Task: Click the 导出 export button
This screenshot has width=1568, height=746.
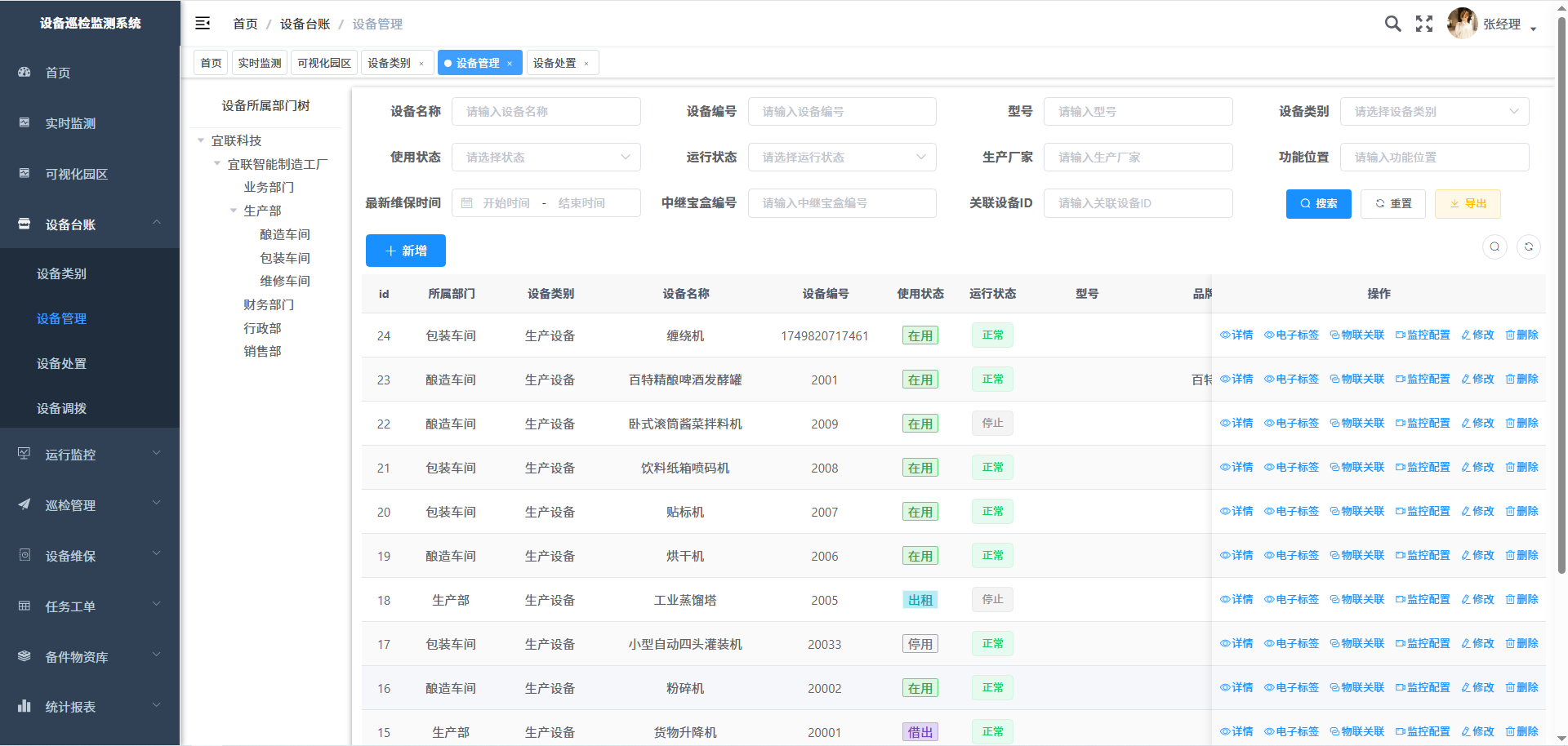Action: (x=1468, y=204)
